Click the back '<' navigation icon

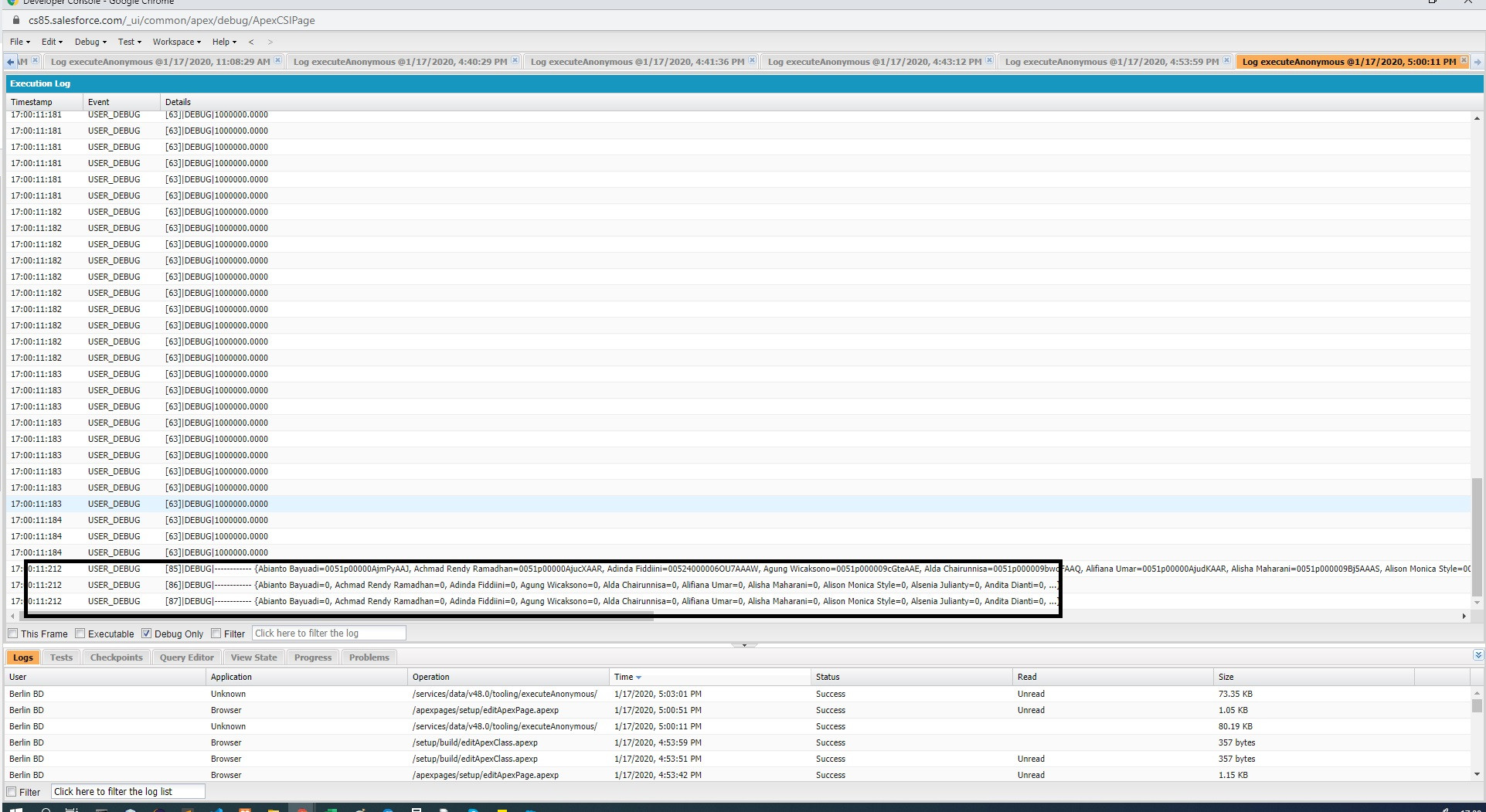[251, 42]
